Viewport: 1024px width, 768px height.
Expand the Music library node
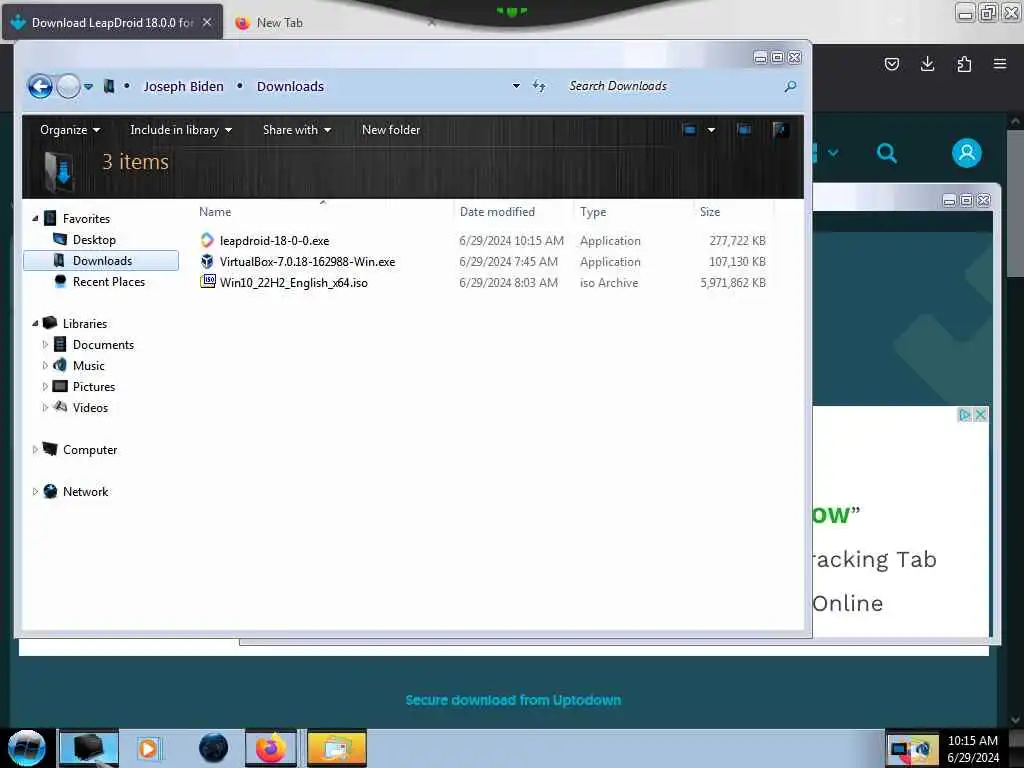pos(45,365)
